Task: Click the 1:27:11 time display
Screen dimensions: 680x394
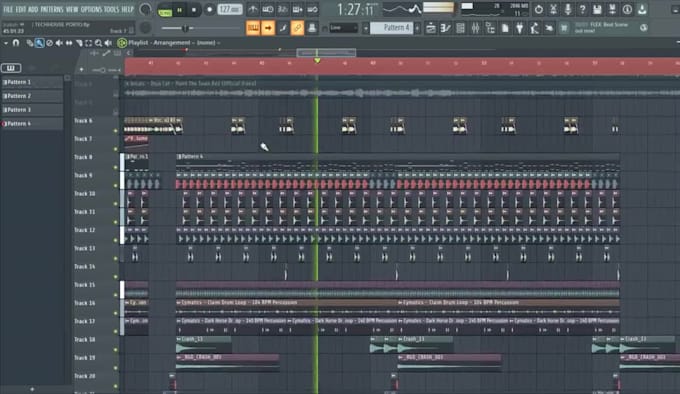Action: pos(356,9)
